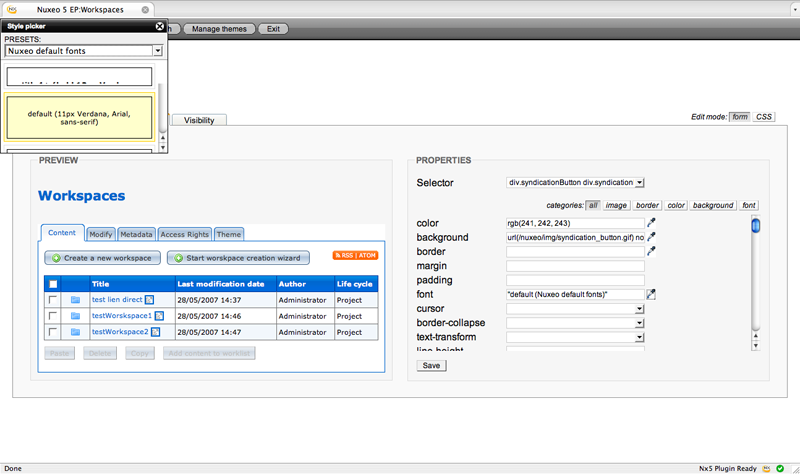Click the Life cycle column header

355,284
